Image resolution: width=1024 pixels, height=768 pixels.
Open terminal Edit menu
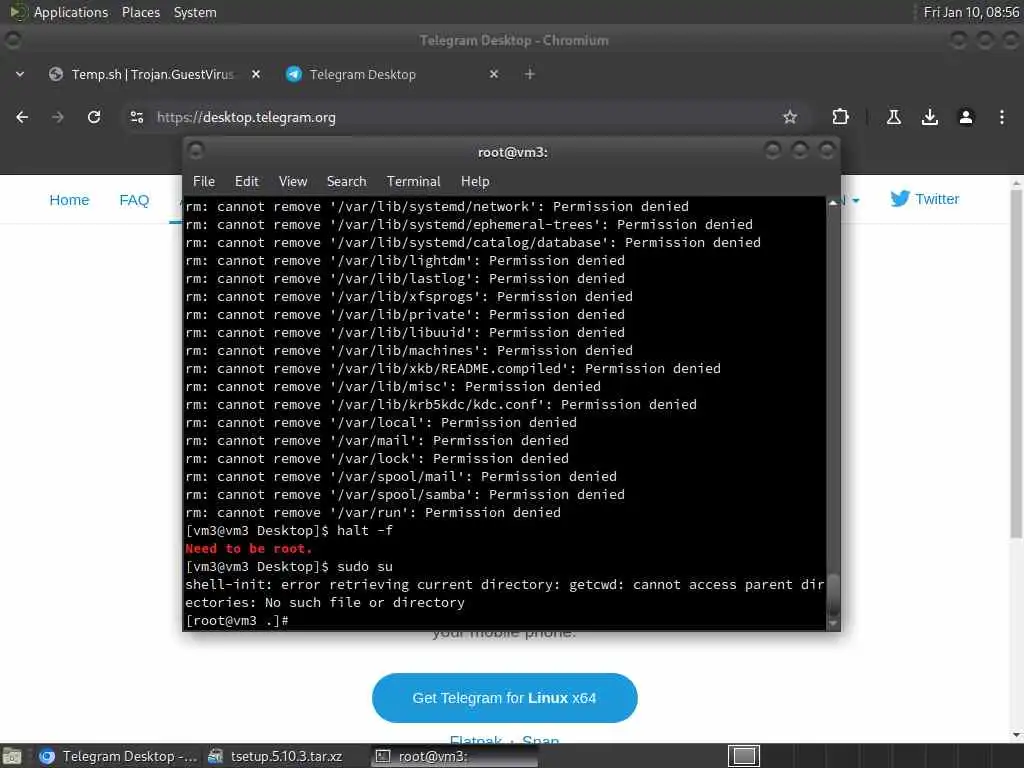coord(247,182)
